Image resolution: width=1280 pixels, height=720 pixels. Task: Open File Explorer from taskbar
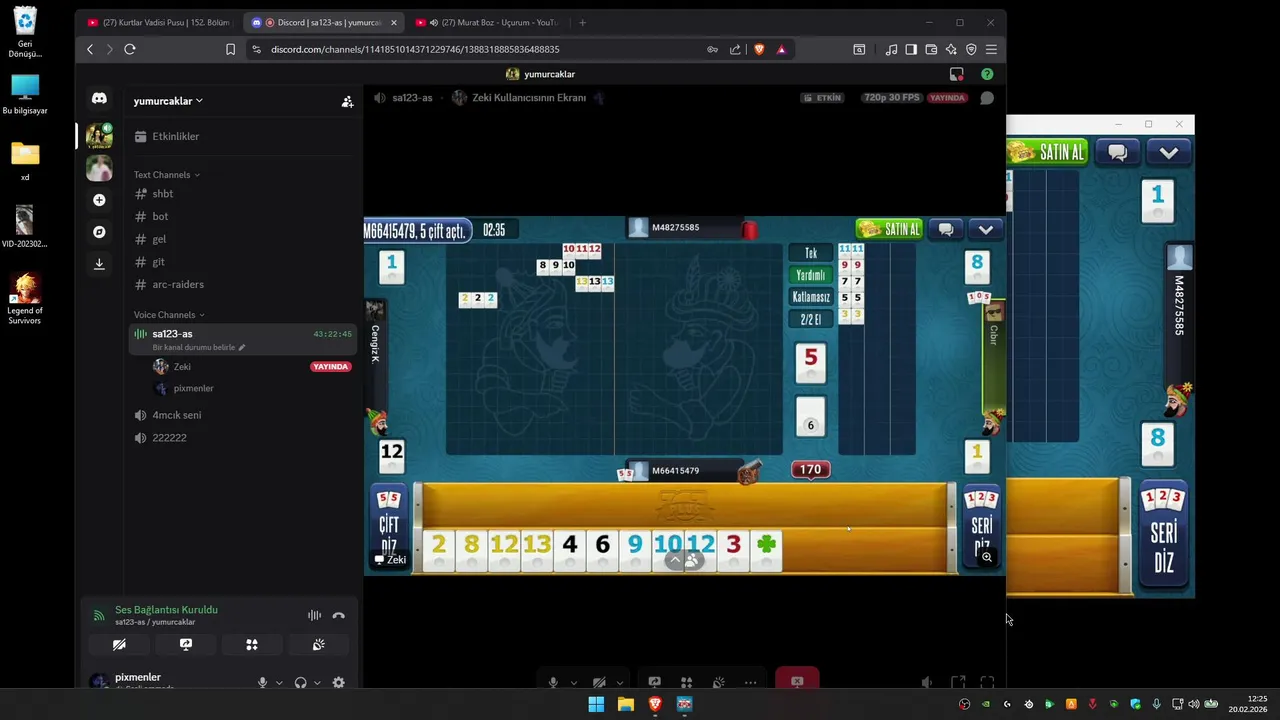(626, 704)
